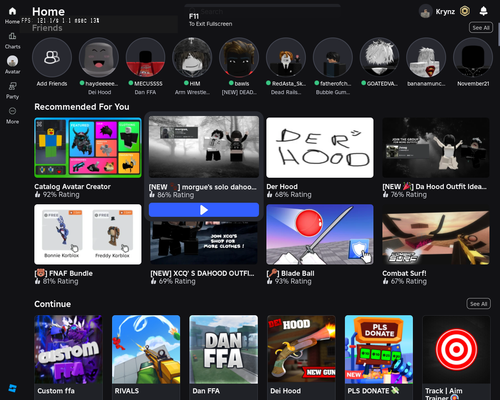Viewport: 500px width, 400px height.
Task: Click the Krynz username
Action: [x=445, y=12]
